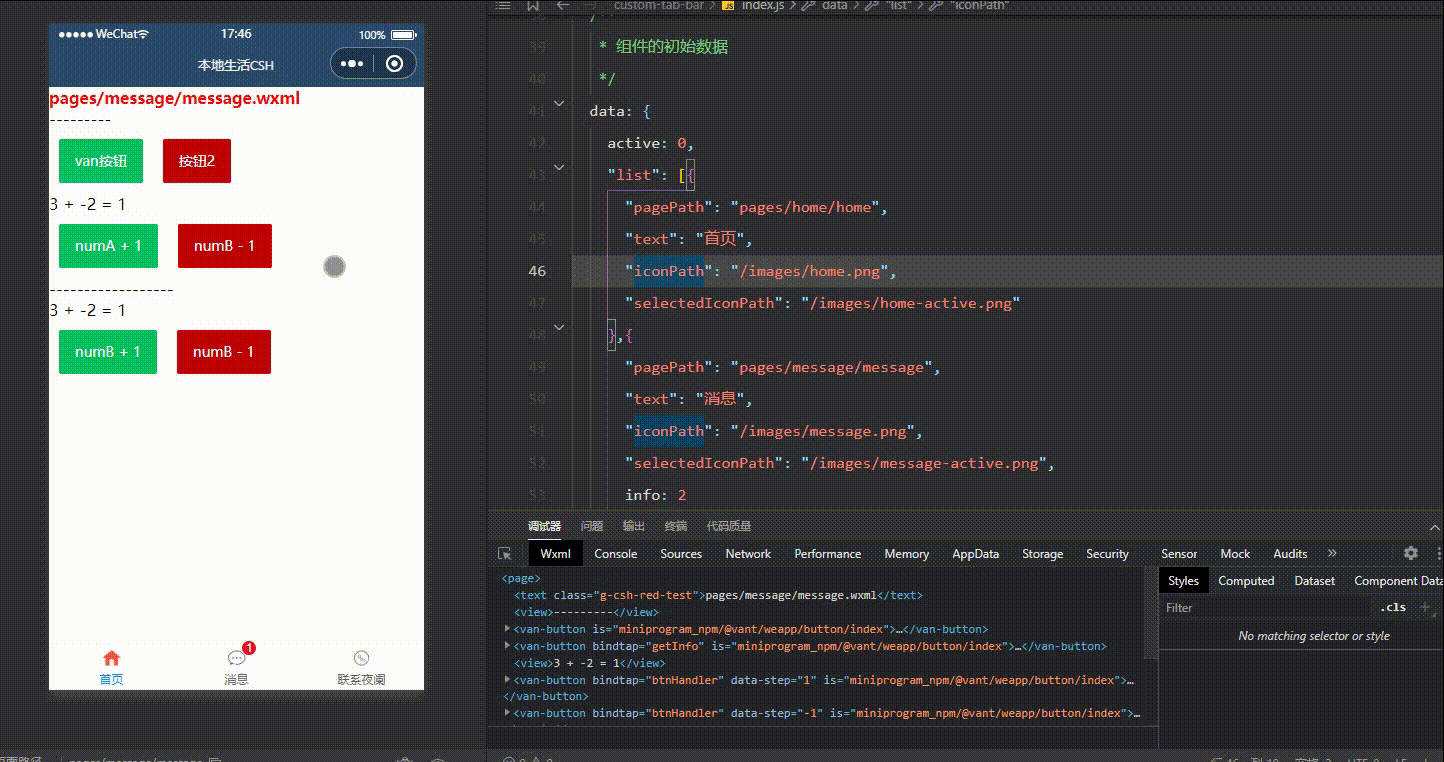Open the Performance devtools tab
The height and width of the screenshot is (762, 1444).
[x=828, y=554]
